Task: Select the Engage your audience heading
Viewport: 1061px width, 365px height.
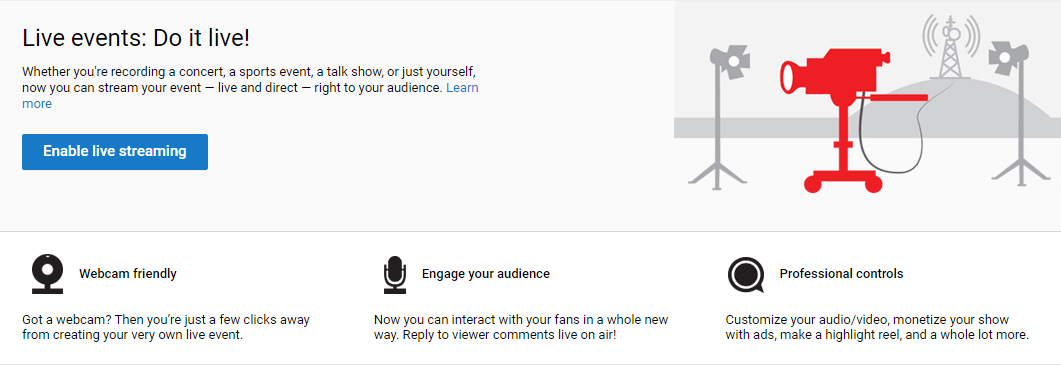Action: (485, 274)
